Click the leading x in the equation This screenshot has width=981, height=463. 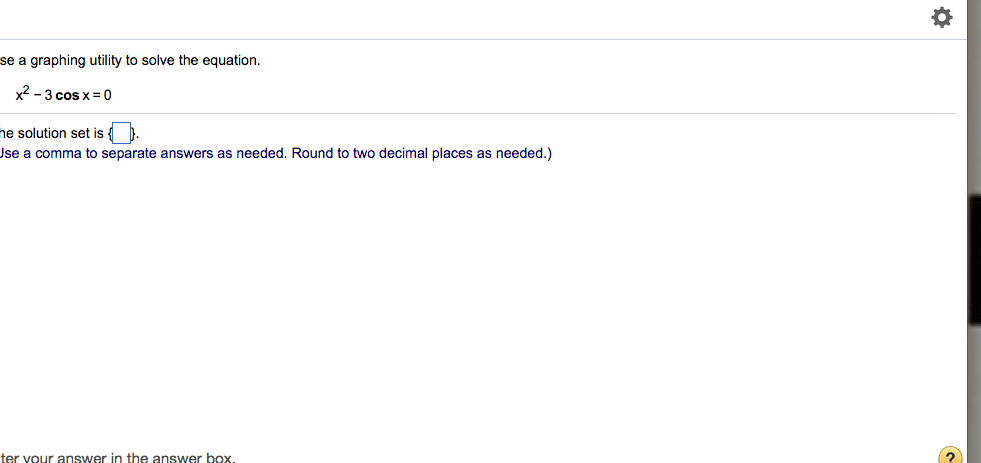click(20, 97)
